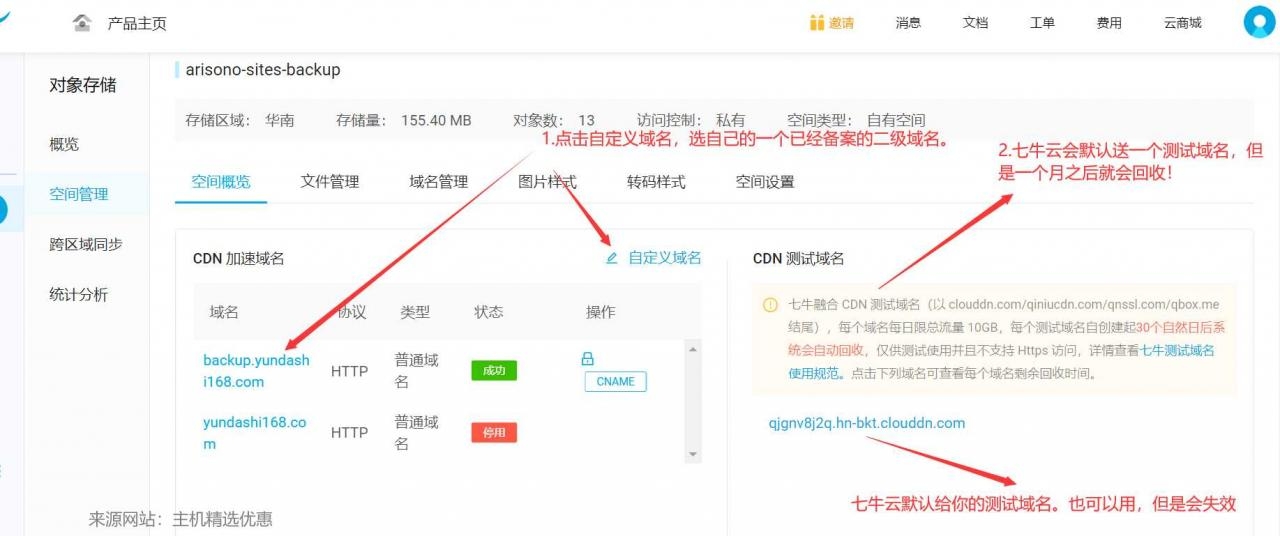Click HTTP protocol cell for backup.yundashi168.com

coord(350,371)
